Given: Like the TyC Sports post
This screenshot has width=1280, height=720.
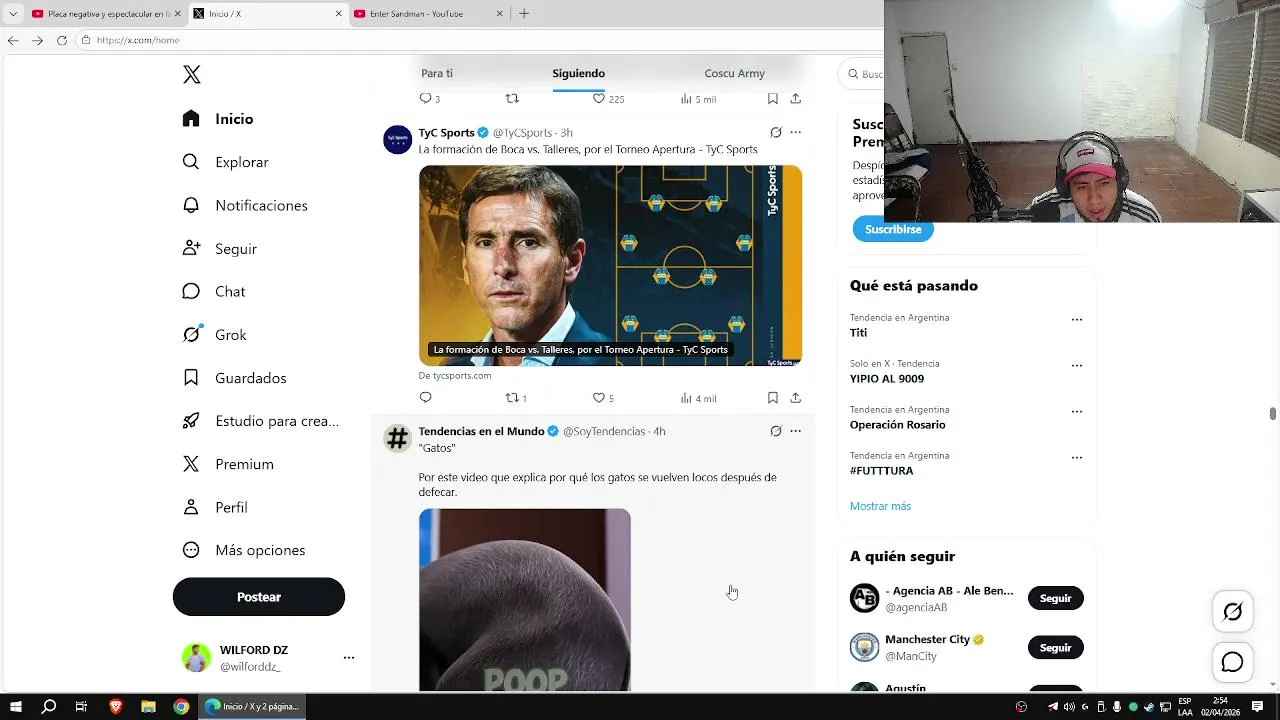Looking at the screenshot, I should click(603, 398).
